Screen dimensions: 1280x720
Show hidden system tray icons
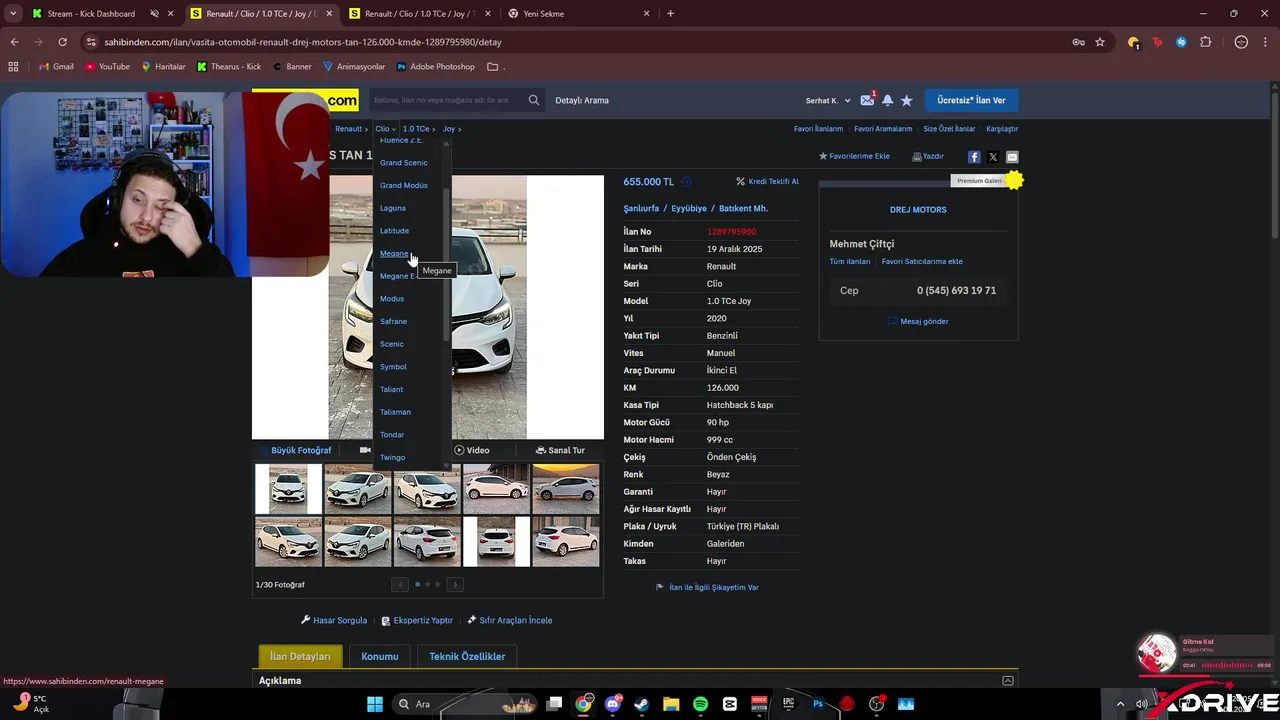tap(1120, 704)
